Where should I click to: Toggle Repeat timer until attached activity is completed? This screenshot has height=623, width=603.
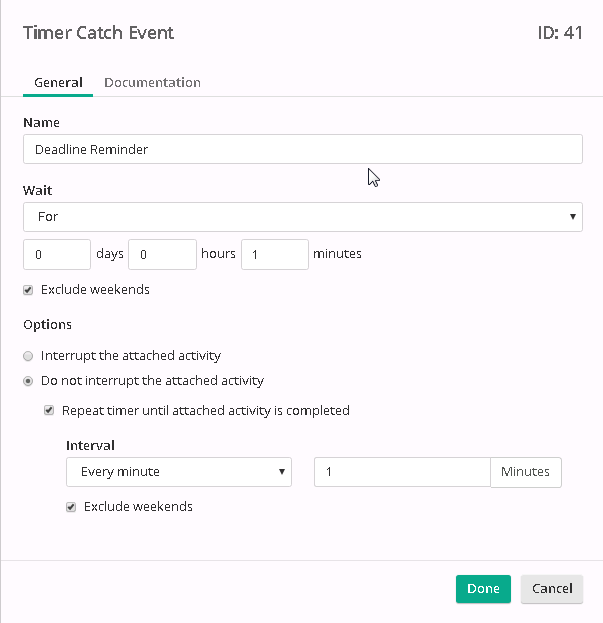click(49, 410)
